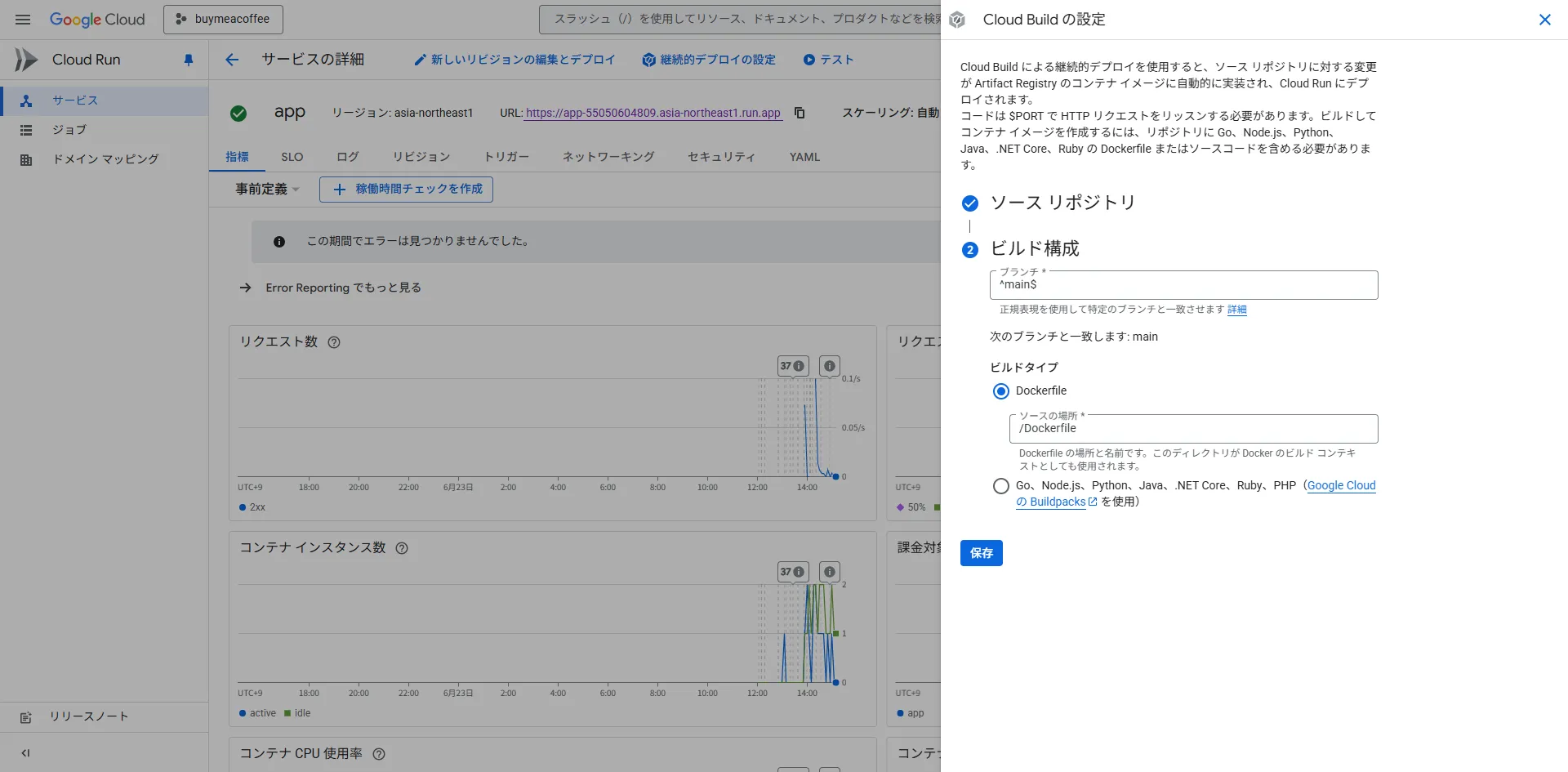
Task: Click the ソースの場所 Dockerfile path field
Action: coord(1192,429)
